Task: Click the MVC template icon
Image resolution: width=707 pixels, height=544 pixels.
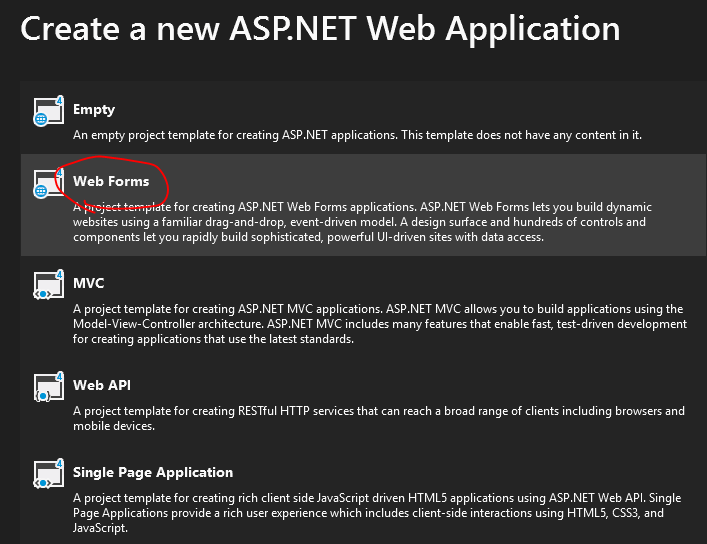Action: pos(48,285)
